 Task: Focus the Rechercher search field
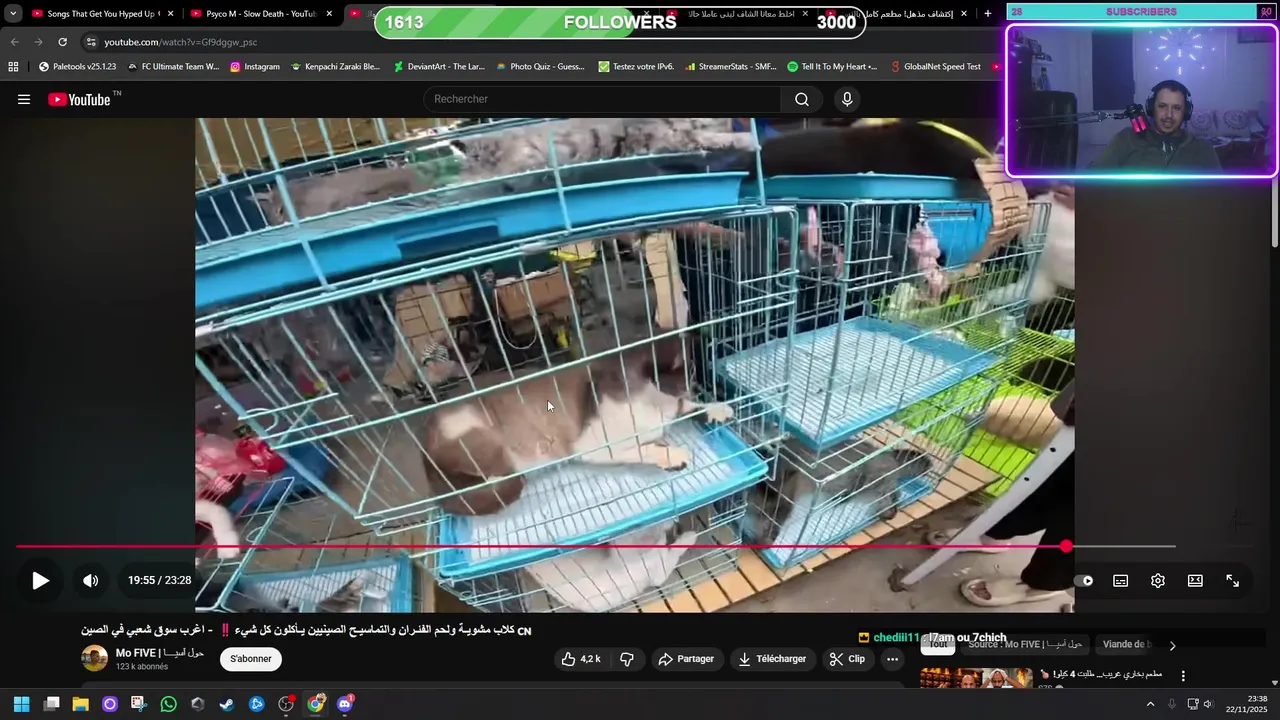pyautogui.click(x=602, y=99)
